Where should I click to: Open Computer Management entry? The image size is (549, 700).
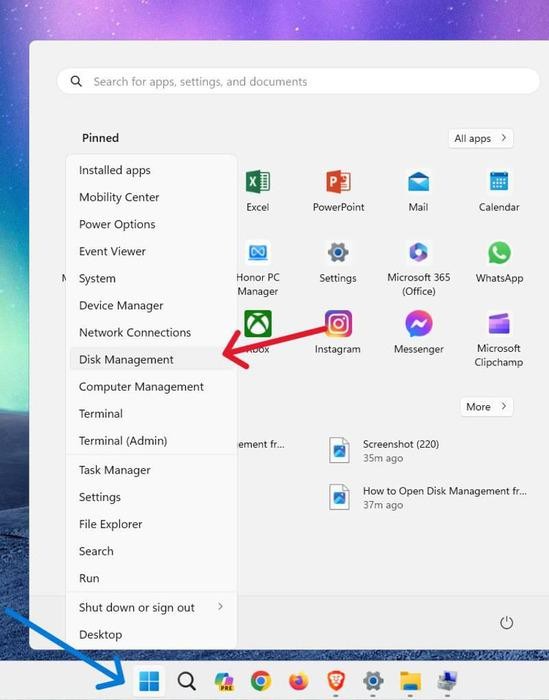[151, 387]
